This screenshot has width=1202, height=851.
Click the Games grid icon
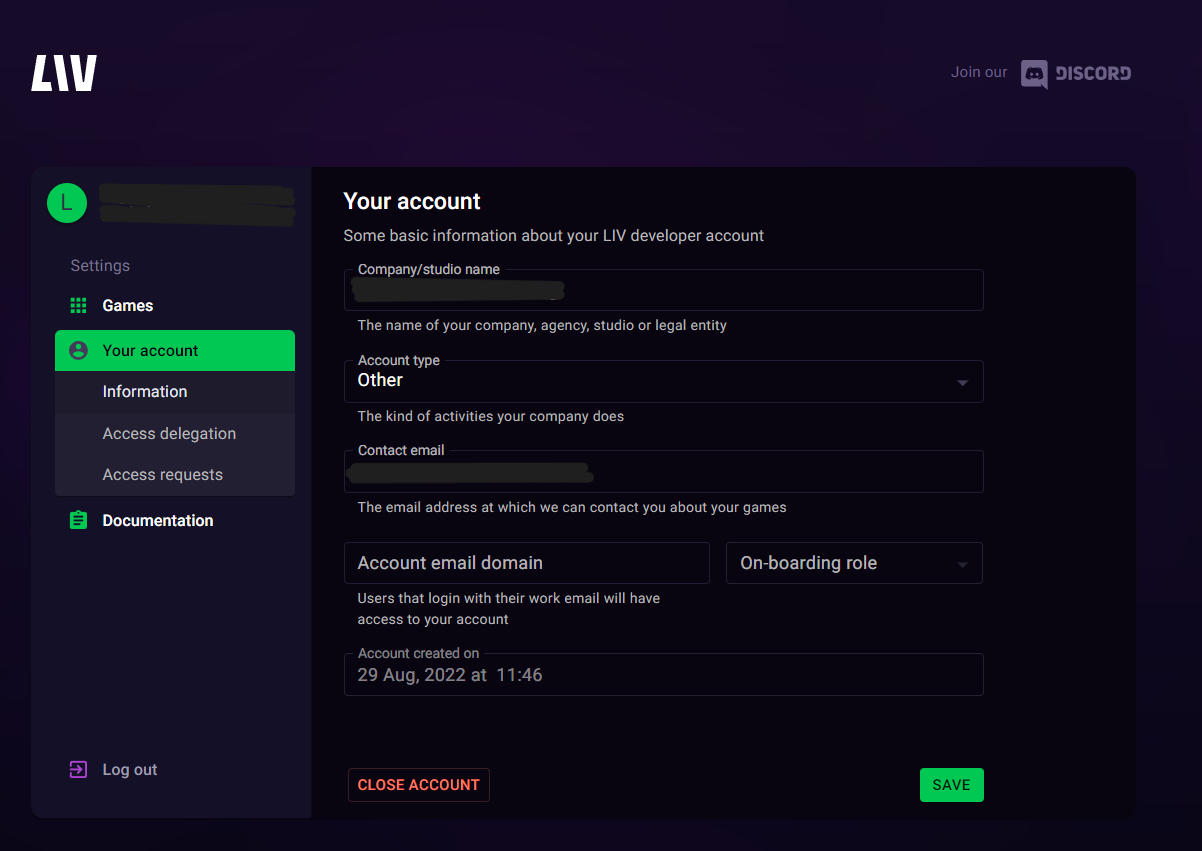click(x=78, y=306)
